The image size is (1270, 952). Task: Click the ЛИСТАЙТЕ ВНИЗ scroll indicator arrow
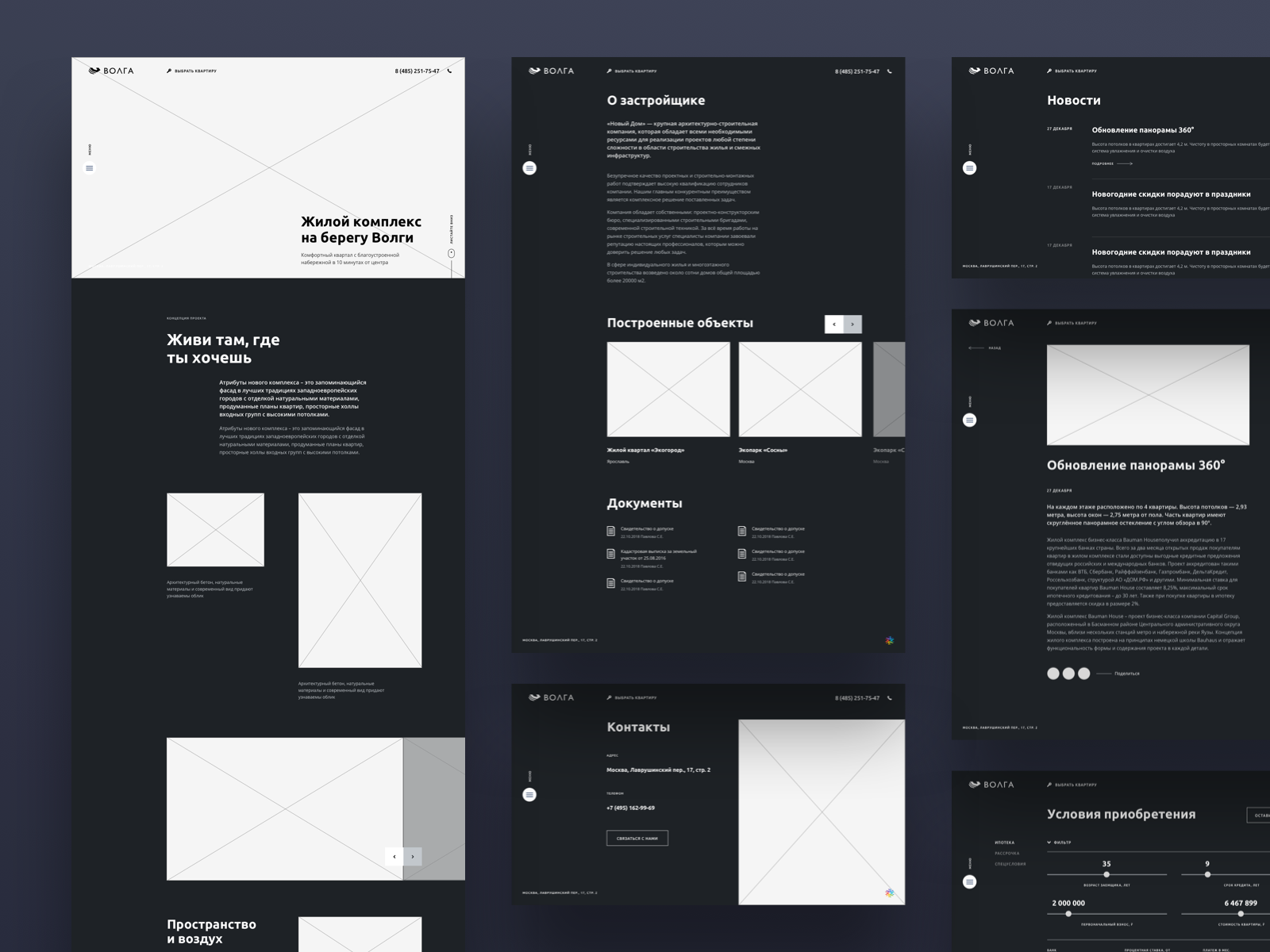pos(452,252)
